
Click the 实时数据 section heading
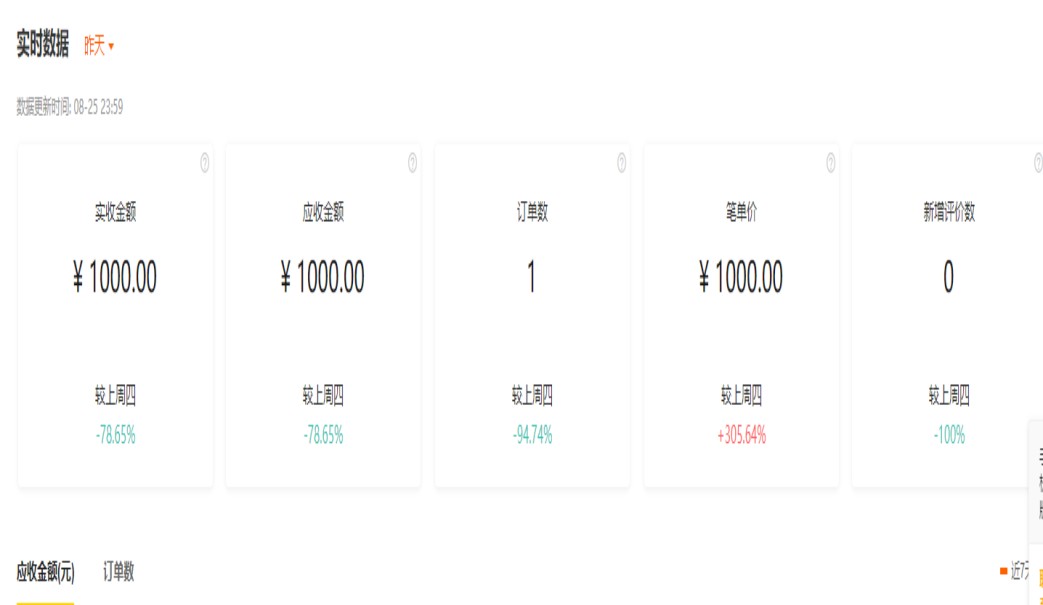click(43, 45)
